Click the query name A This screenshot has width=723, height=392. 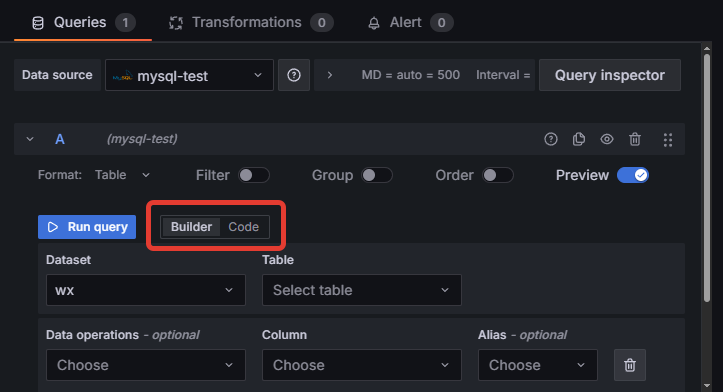(x=60, y=139)
